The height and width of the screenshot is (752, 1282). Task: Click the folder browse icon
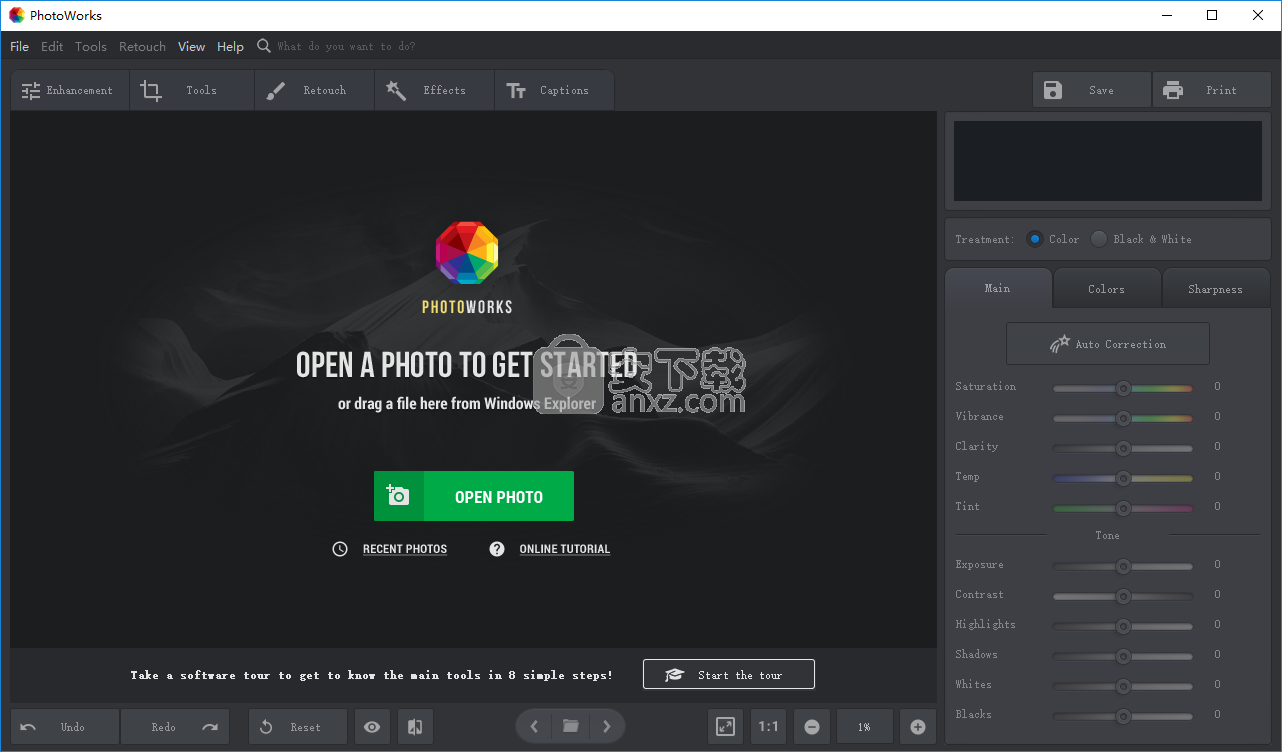pos(571,726)
